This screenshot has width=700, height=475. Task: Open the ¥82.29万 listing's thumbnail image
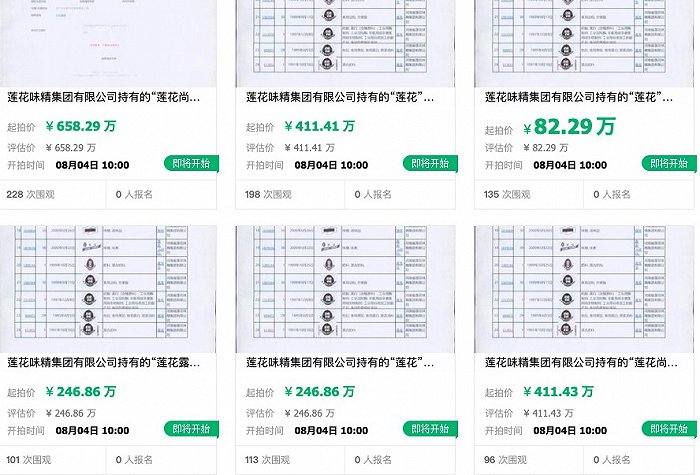pyautogui.click(x=584, y=43)
